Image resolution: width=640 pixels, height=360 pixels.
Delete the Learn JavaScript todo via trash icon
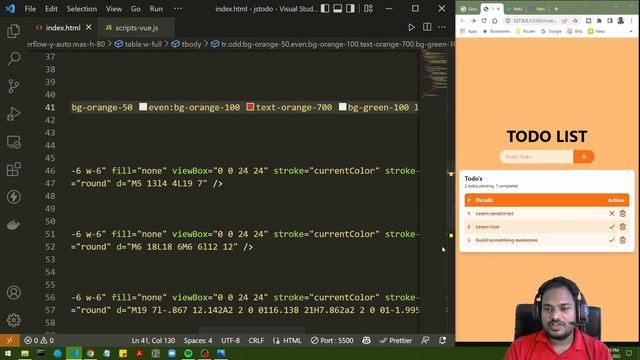click(622, 213)
